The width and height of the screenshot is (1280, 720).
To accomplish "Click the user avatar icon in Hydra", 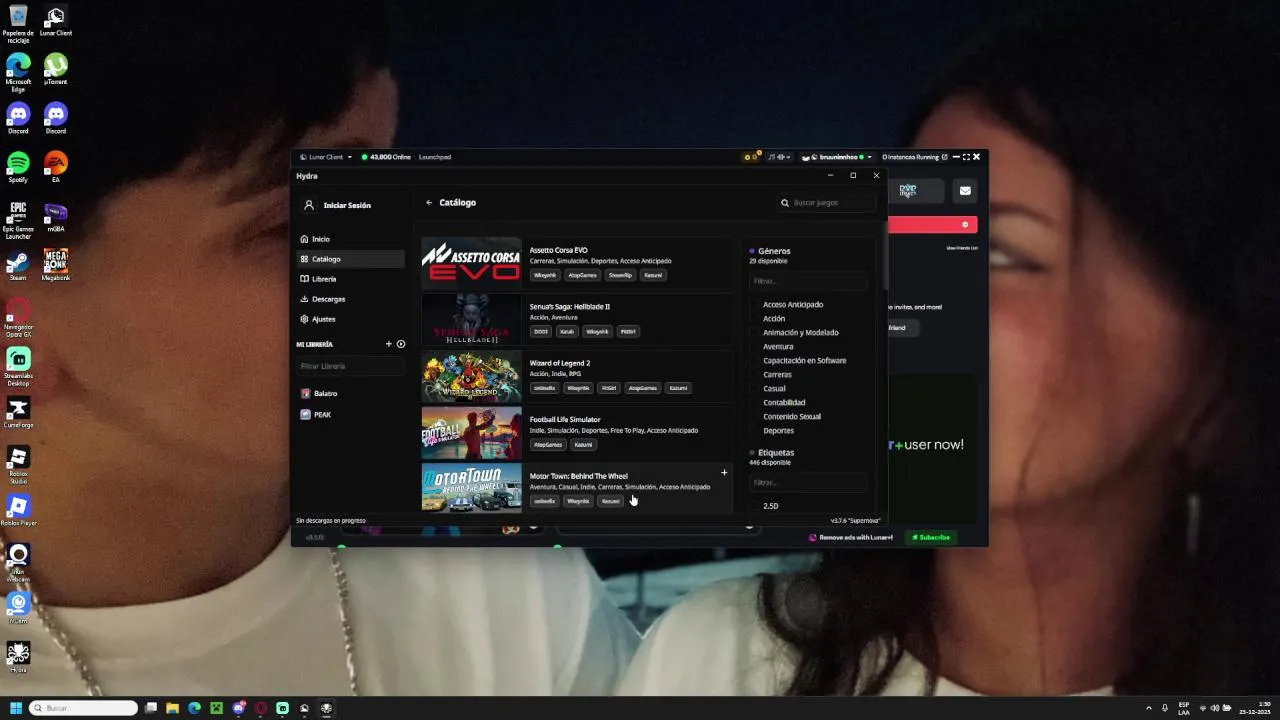I will [309, 205].
